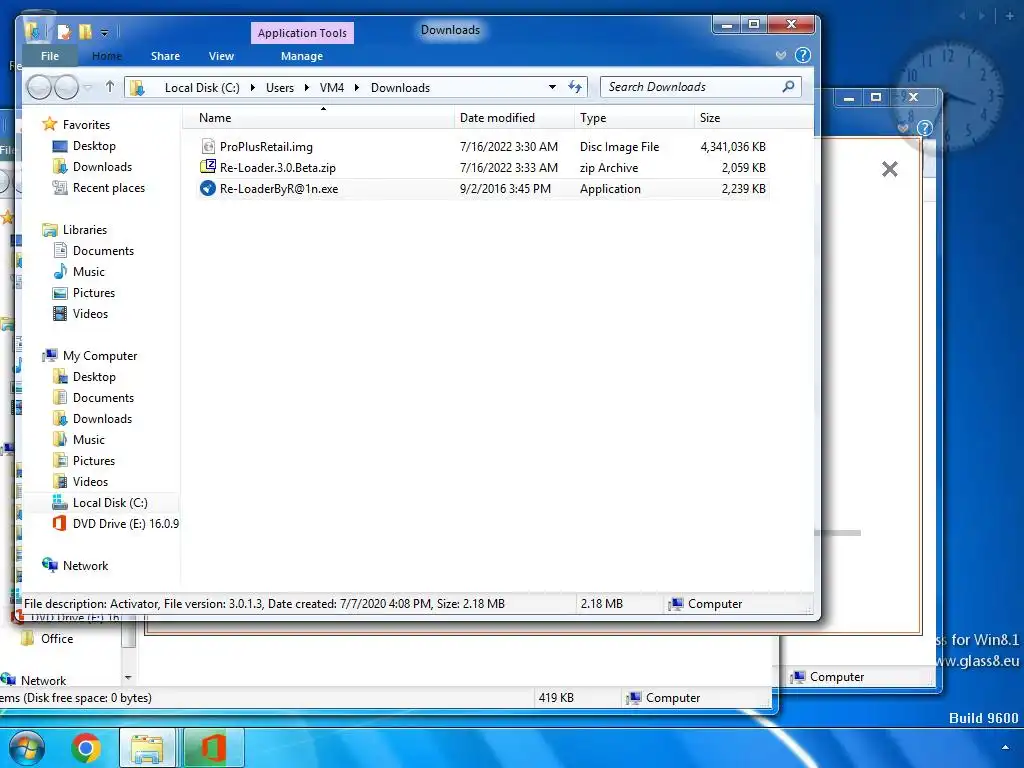This screenshot has height=768, width=1024.
Task: Select Office folder in background window tree
Action: (57, 639)
